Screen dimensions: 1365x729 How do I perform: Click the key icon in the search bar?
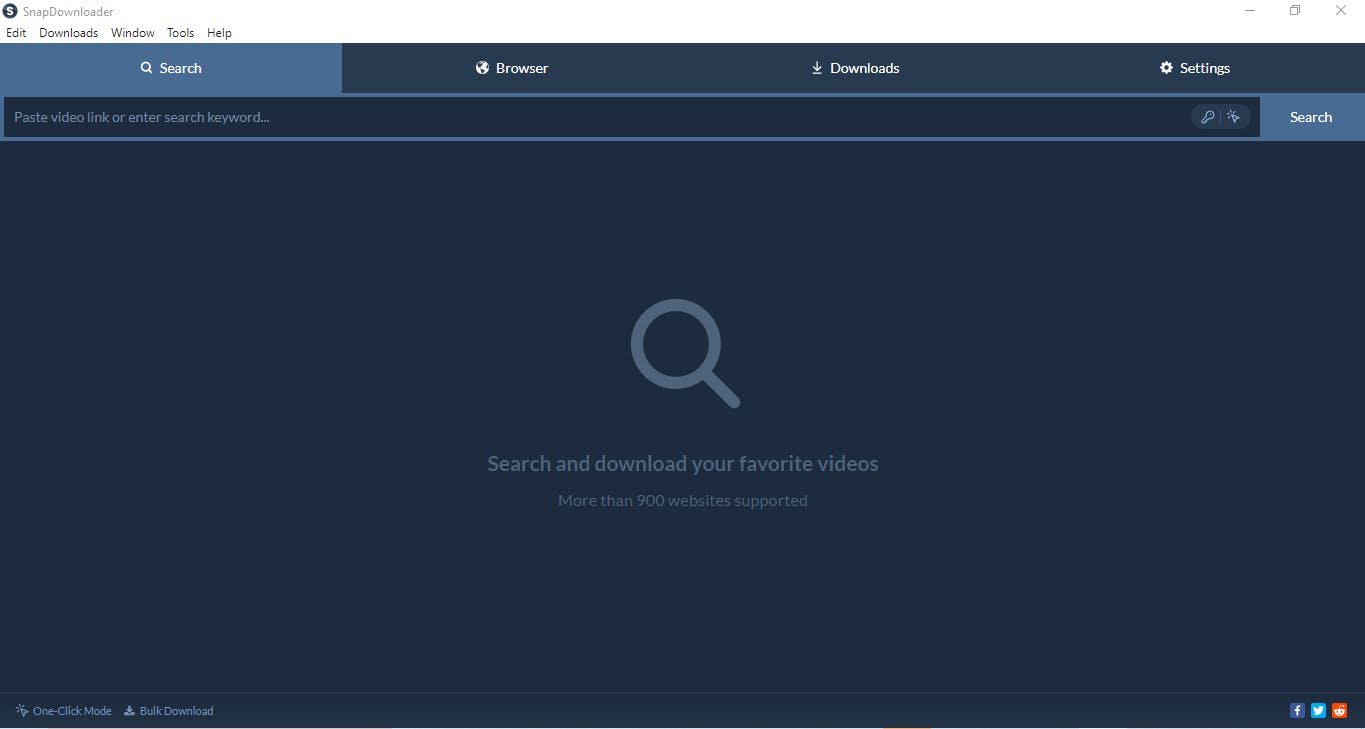[x=1207, y=117]
